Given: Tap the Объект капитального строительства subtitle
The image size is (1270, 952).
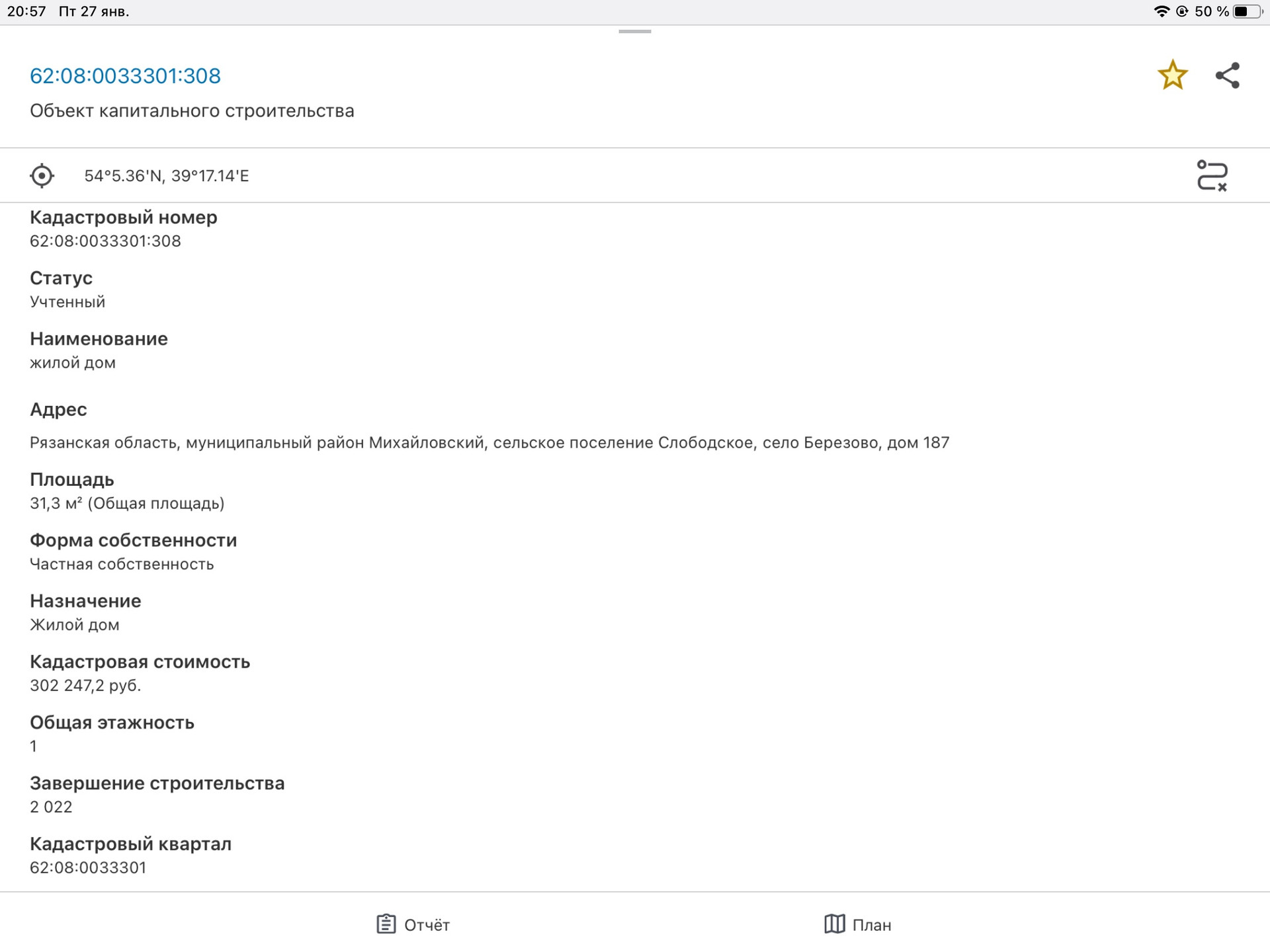Looking at the screenshot, I should click(x=192, y=110).
